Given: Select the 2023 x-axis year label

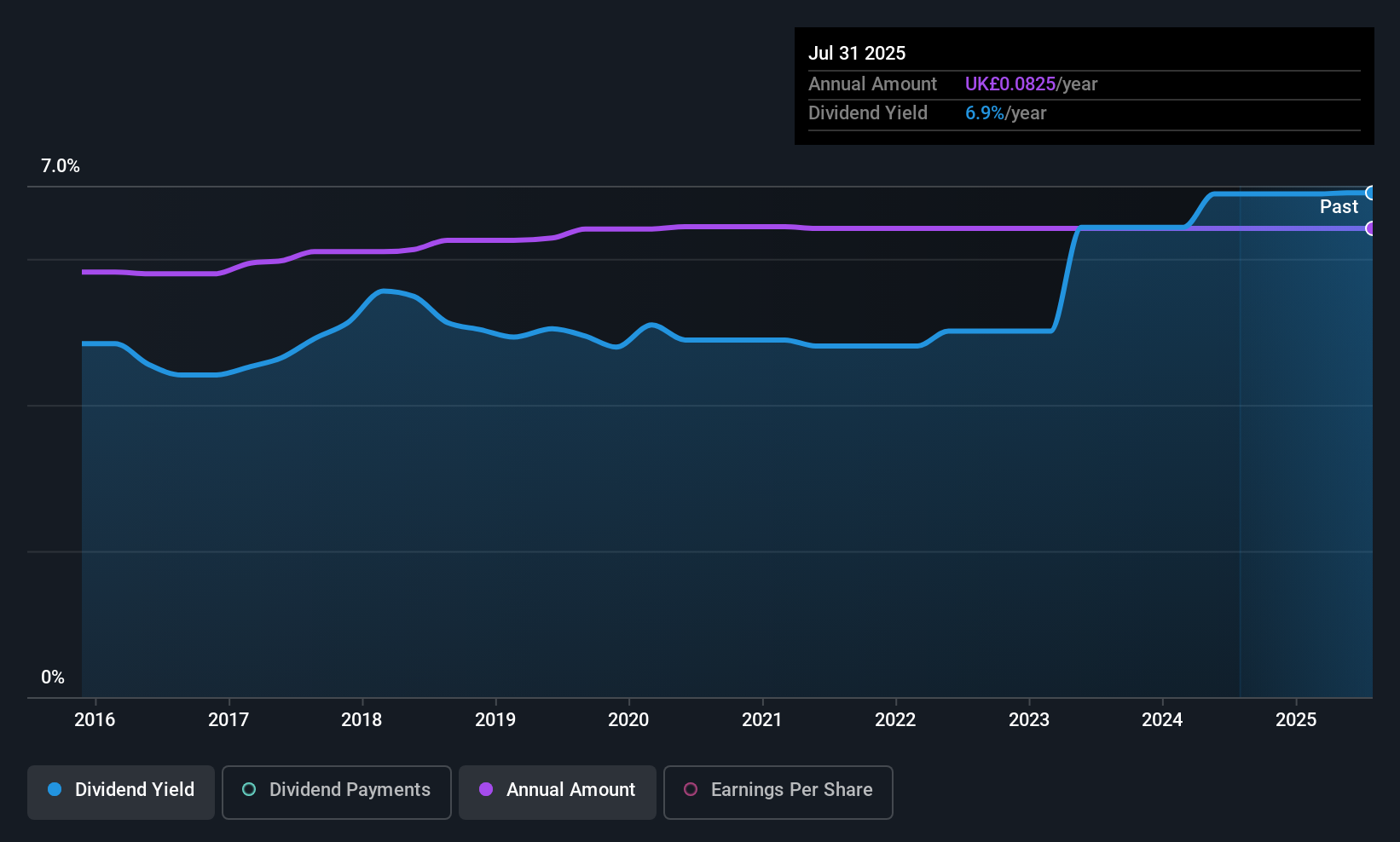Looking at the screenshot, I should point(1029,720).
